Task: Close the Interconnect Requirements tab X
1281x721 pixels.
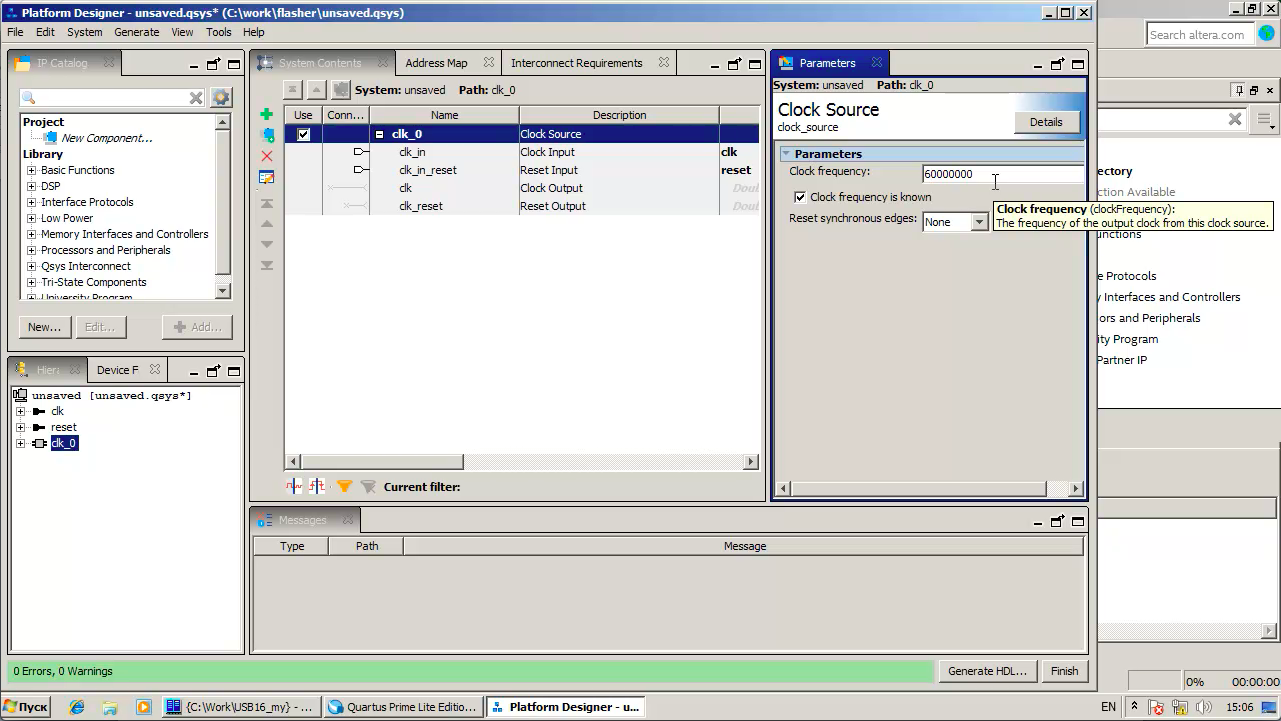Action: tap(664, 62)
